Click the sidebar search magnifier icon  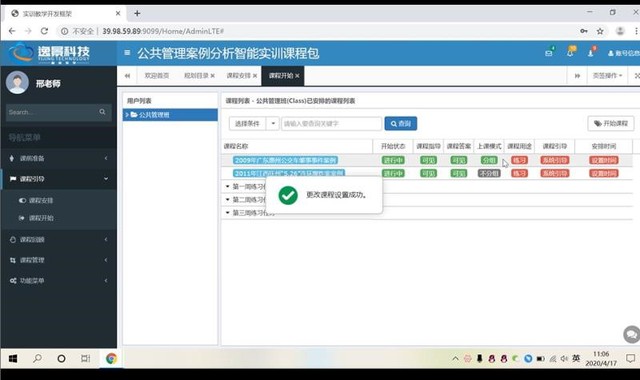point(102,112)
